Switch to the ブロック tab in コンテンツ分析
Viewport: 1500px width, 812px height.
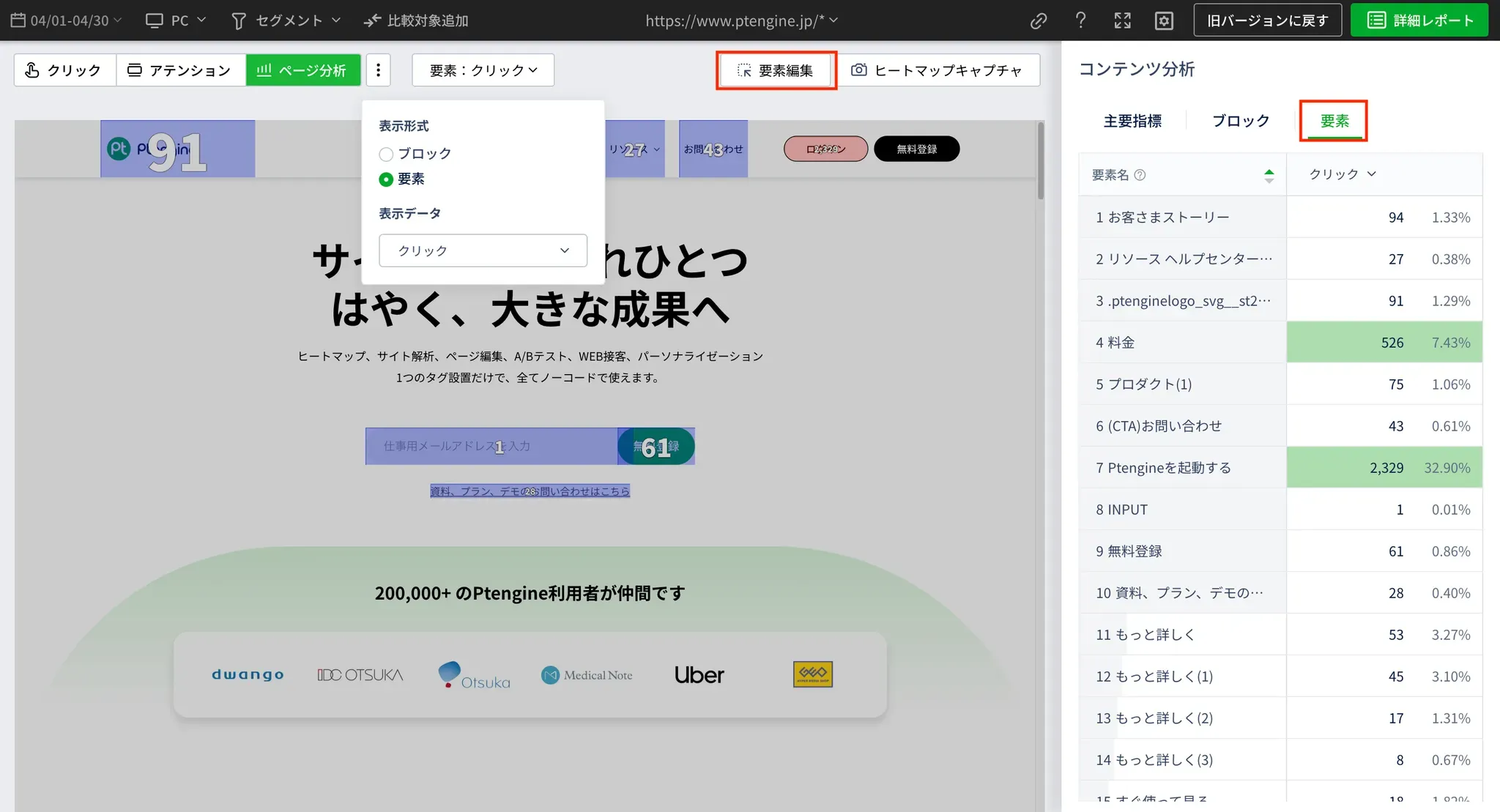[1240, 121]
